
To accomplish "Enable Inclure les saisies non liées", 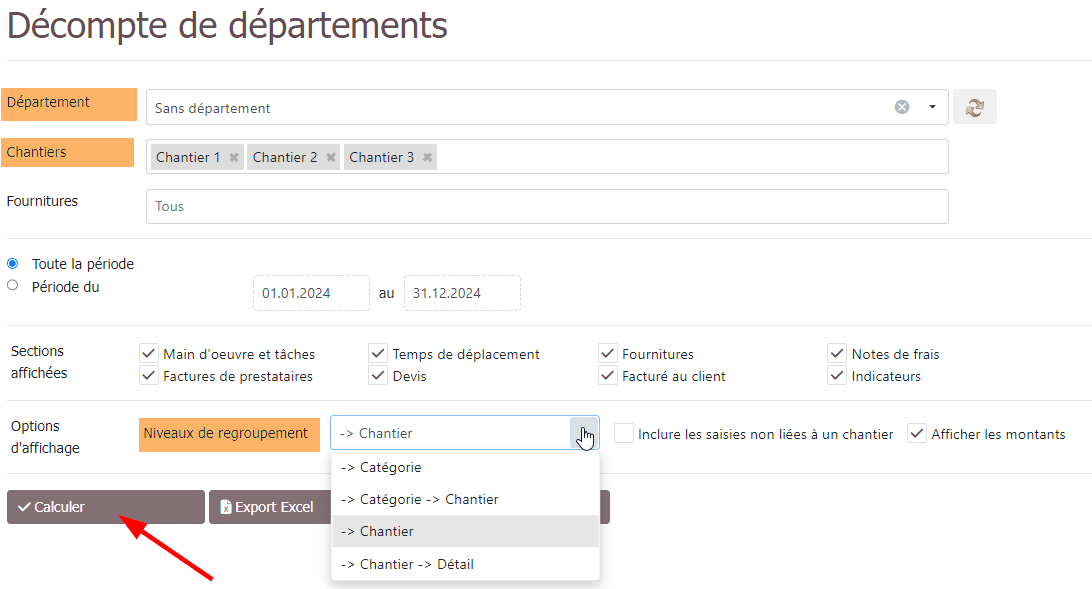I will tap(624, 433).
